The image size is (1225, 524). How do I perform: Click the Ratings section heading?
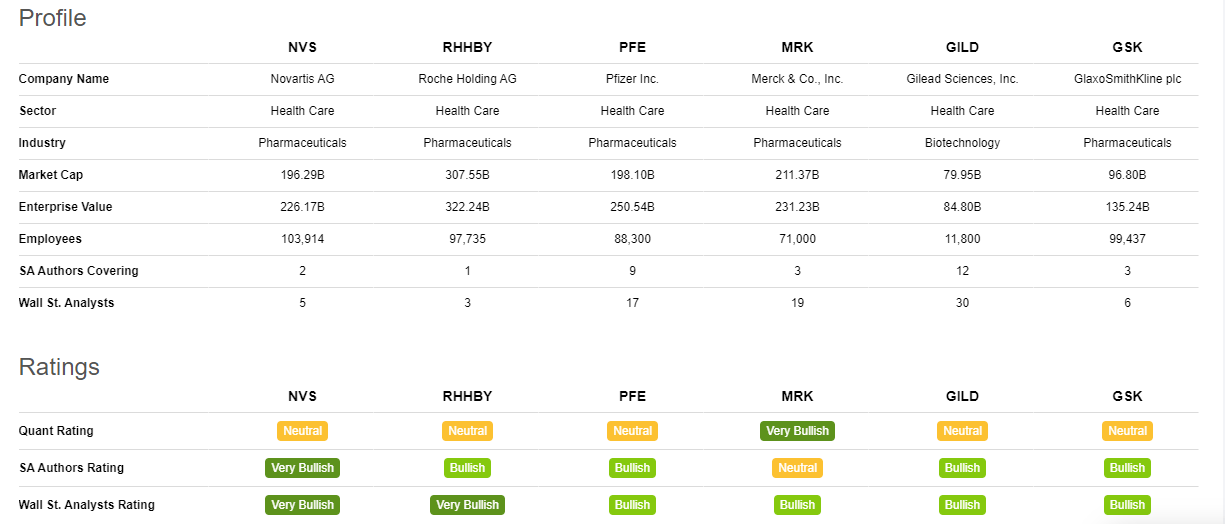pyautogui.click(x=59, y=367)
